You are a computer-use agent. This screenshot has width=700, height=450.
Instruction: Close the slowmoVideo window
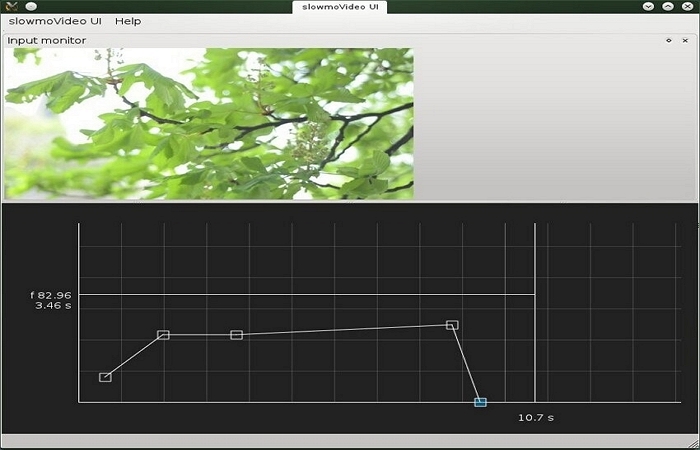click(x=688, y=6)
